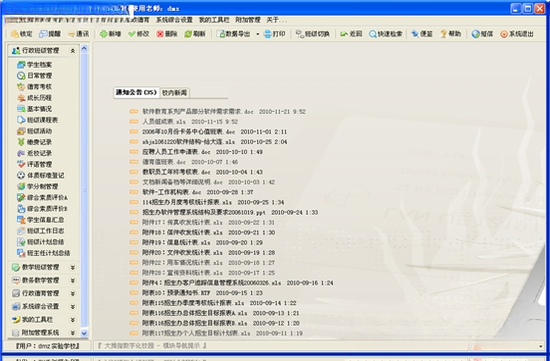Viewport: 550px width, 361px height.
Task: Open 班级计划总结 in the sidebar
Action: coord(41,242)
